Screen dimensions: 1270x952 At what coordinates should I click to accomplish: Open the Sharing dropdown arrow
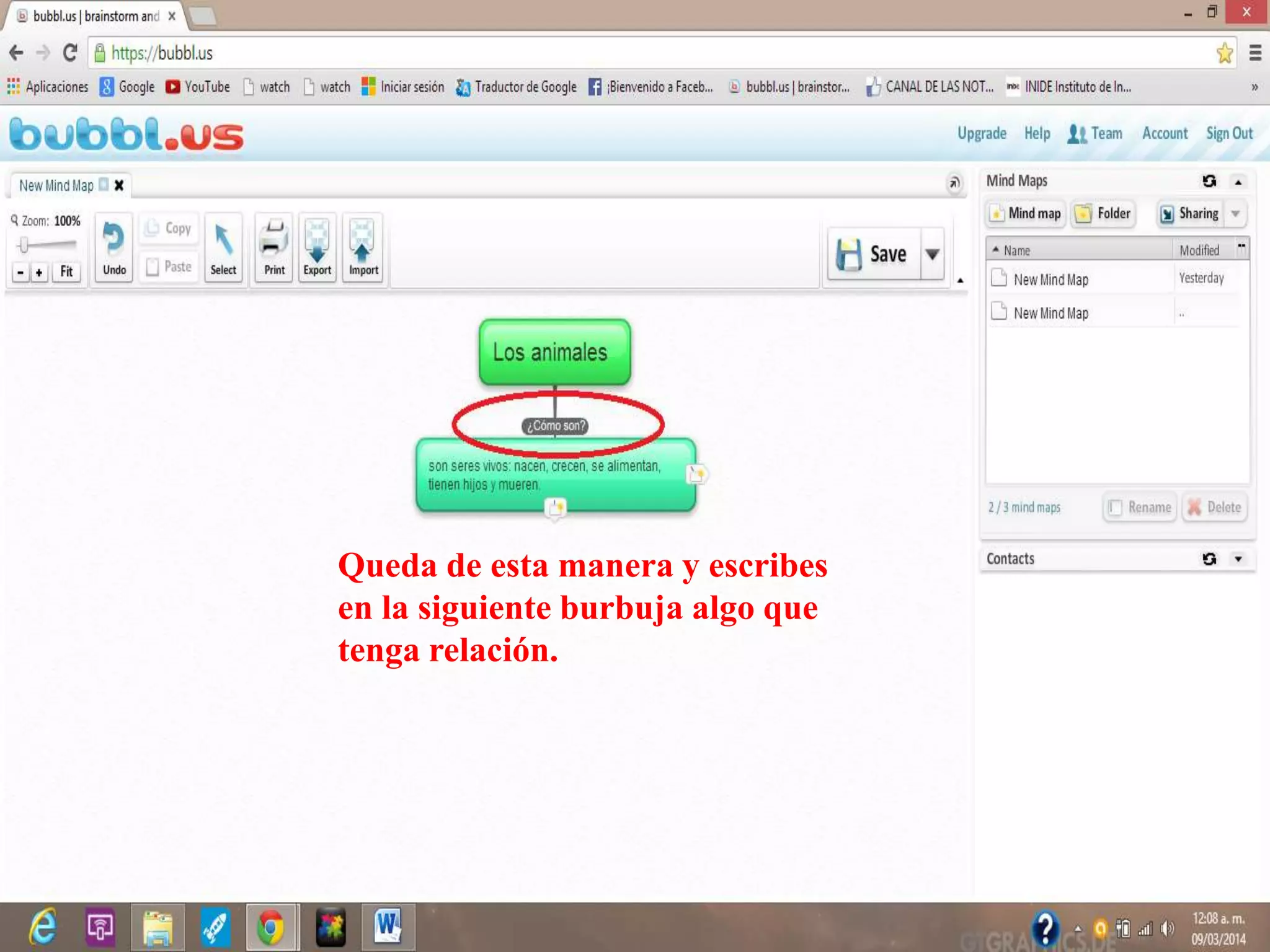click(1235, 214)
